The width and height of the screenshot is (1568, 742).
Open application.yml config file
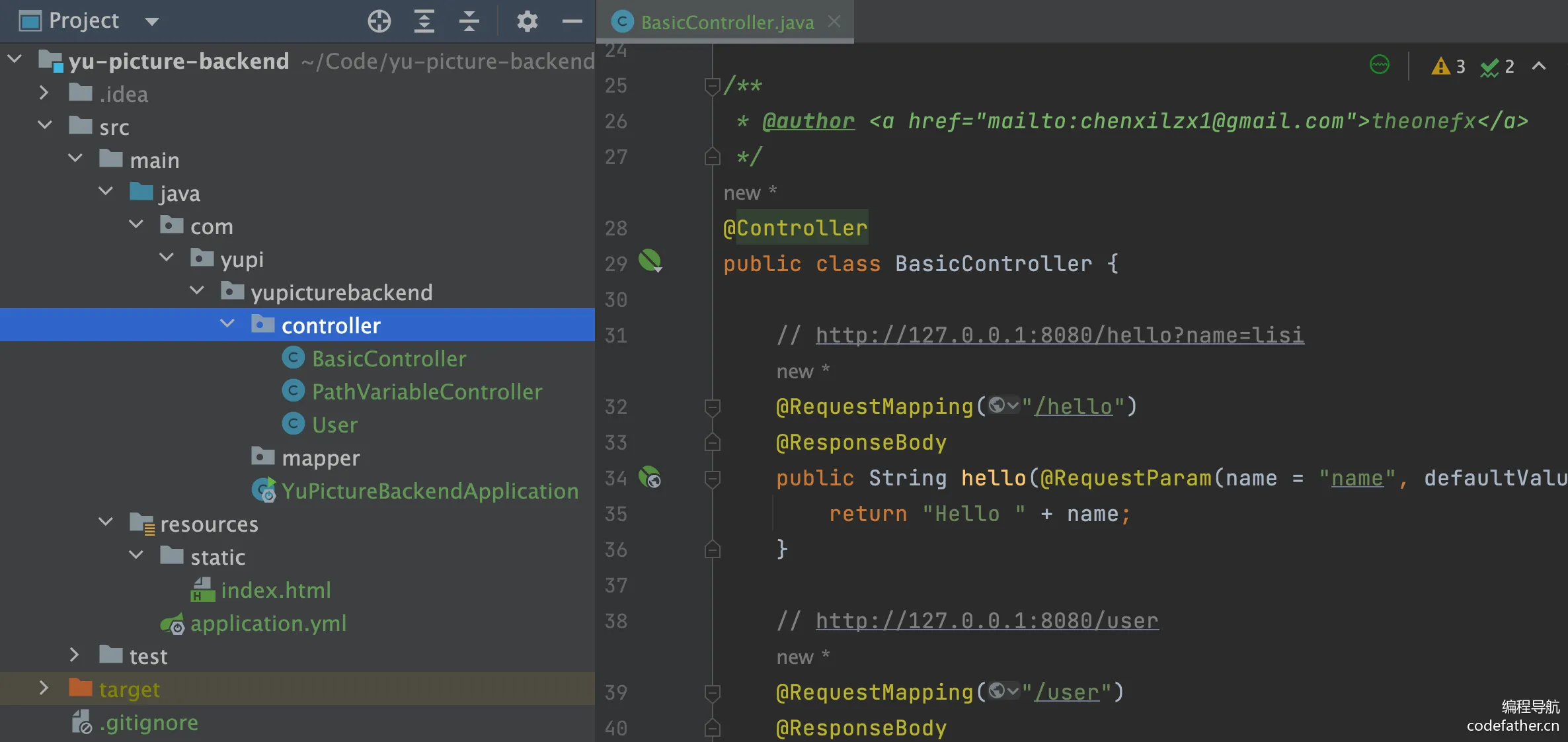pyautogui.click(x=268, y=623)
